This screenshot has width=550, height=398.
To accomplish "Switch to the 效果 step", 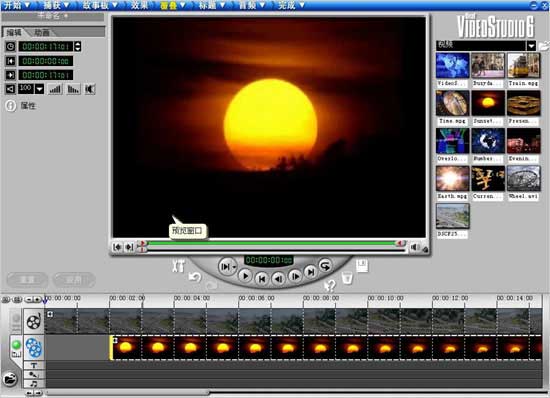I will click(x=140, y=5).
